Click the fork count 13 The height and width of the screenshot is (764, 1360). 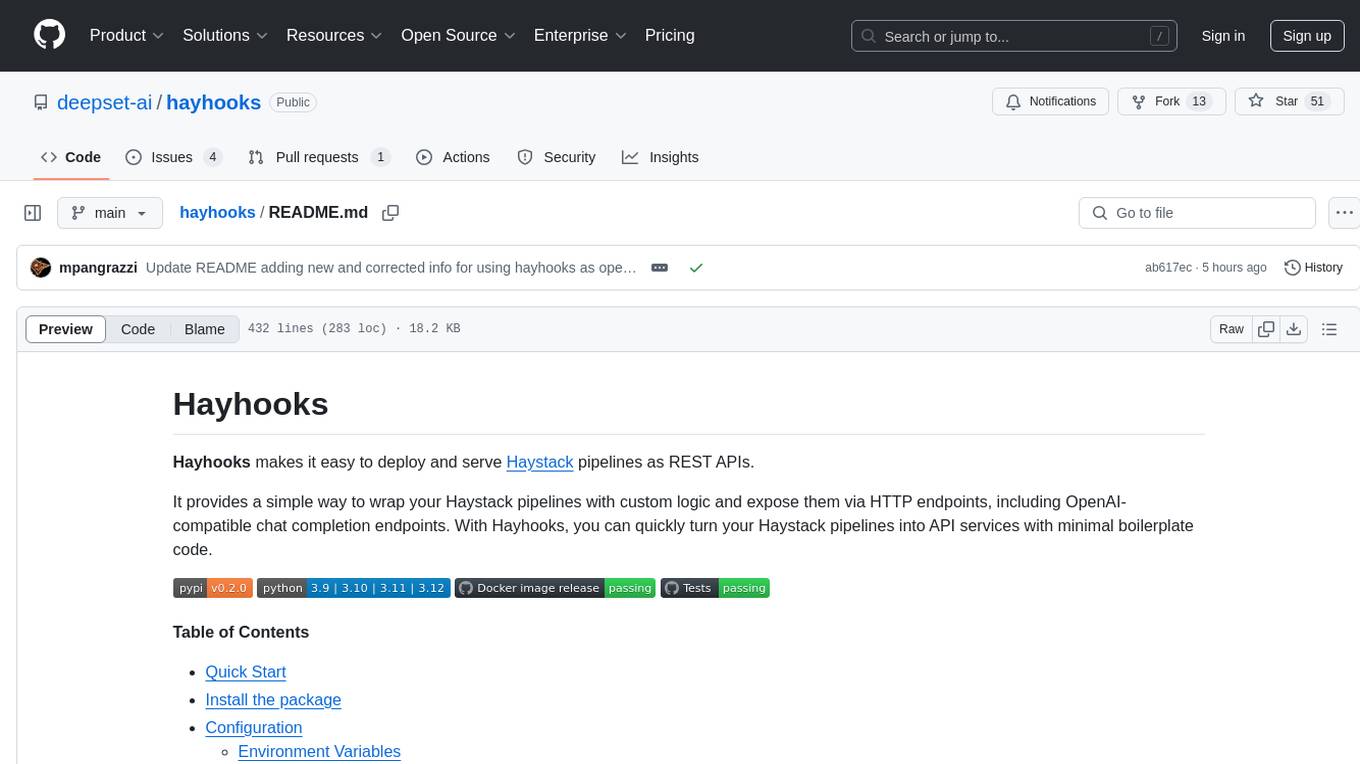[1200, 101]
